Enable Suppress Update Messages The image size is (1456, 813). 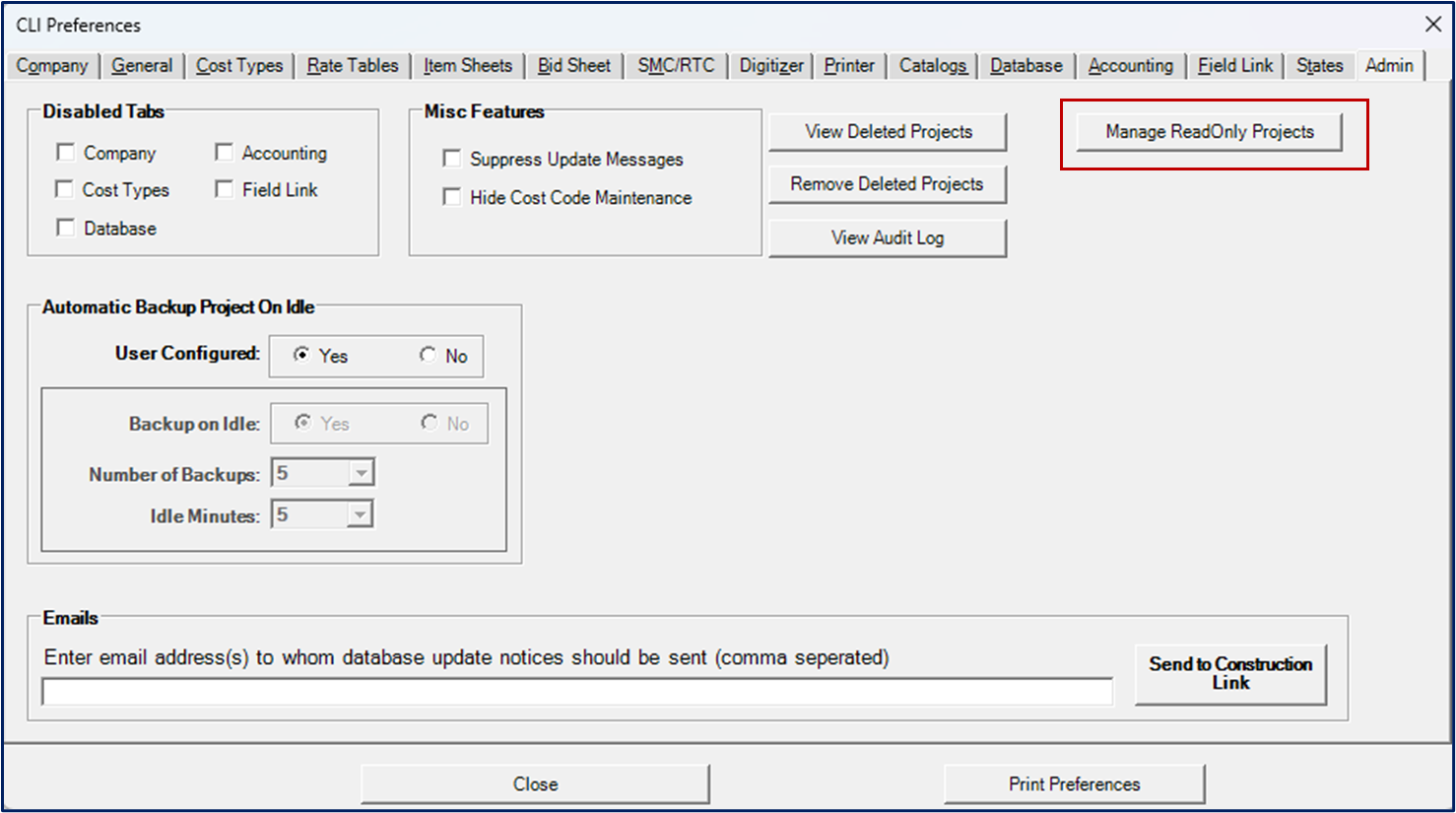pyautogui.click(x=452, y=159)
